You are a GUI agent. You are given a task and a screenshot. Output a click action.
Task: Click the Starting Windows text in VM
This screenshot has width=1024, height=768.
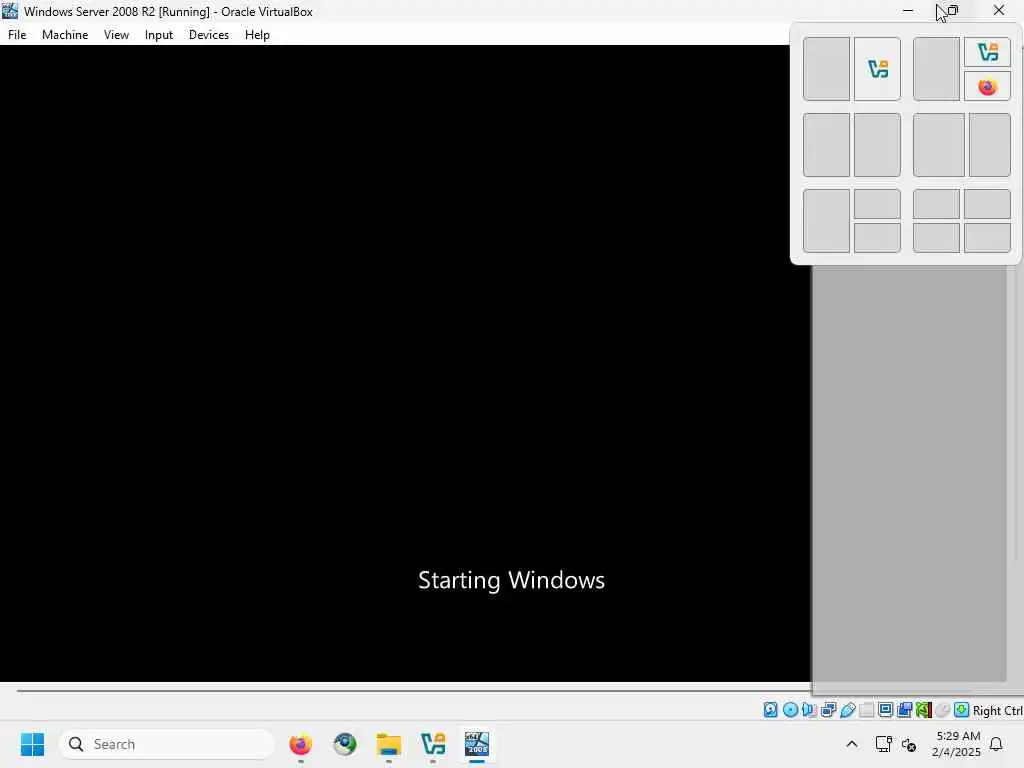point(511,580)
